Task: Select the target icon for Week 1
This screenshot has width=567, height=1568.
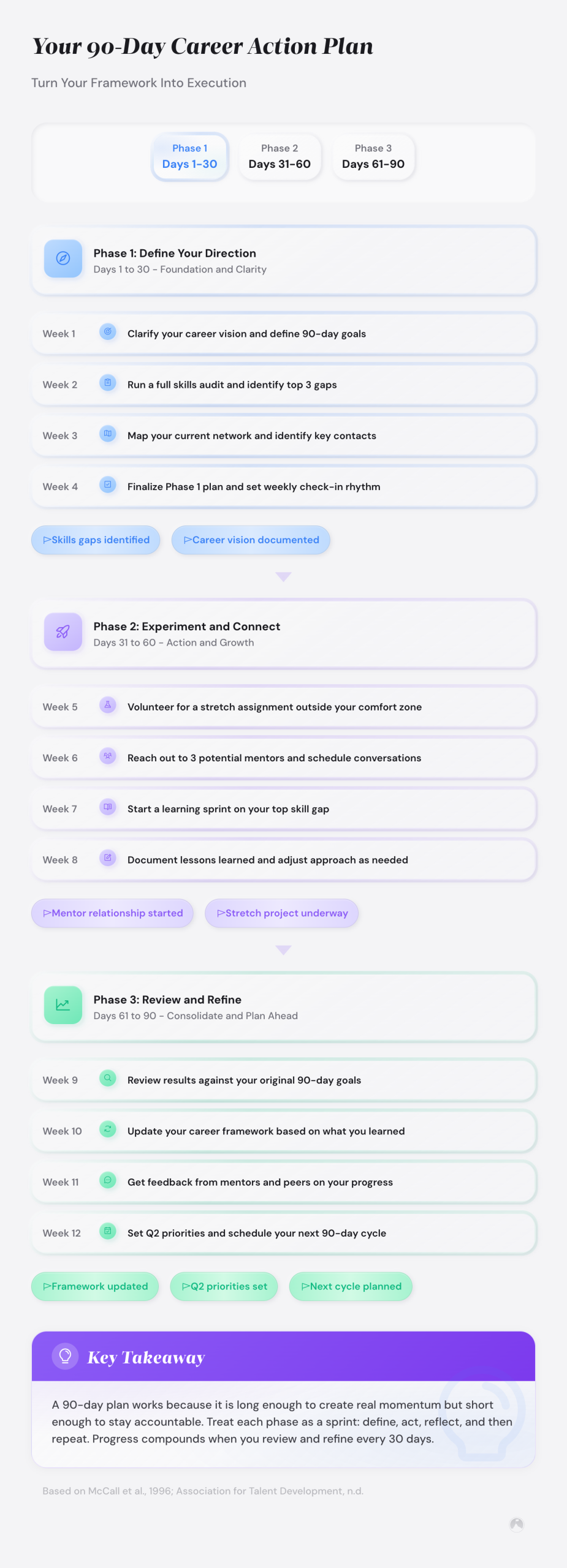Action: click(108, 333)
